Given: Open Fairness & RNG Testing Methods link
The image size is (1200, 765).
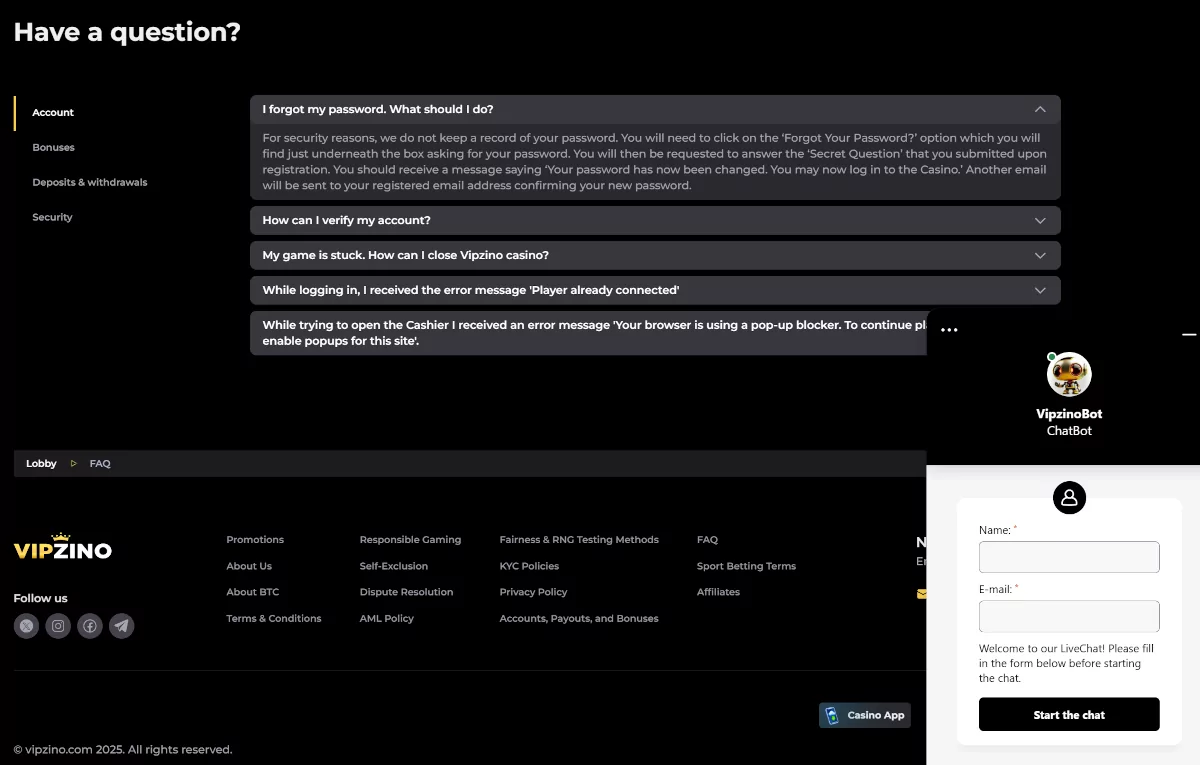Looking at the screenshot, I should point(579,540).
